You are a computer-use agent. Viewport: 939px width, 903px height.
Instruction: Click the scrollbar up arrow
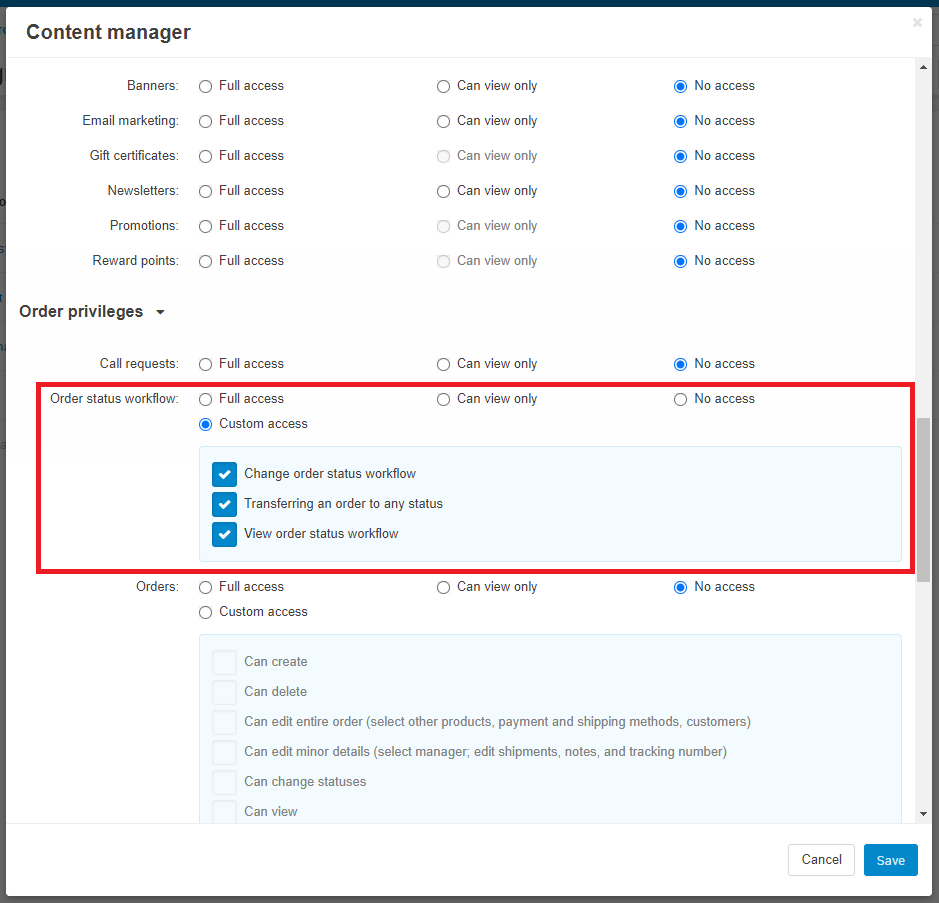[x=923, y=67]
